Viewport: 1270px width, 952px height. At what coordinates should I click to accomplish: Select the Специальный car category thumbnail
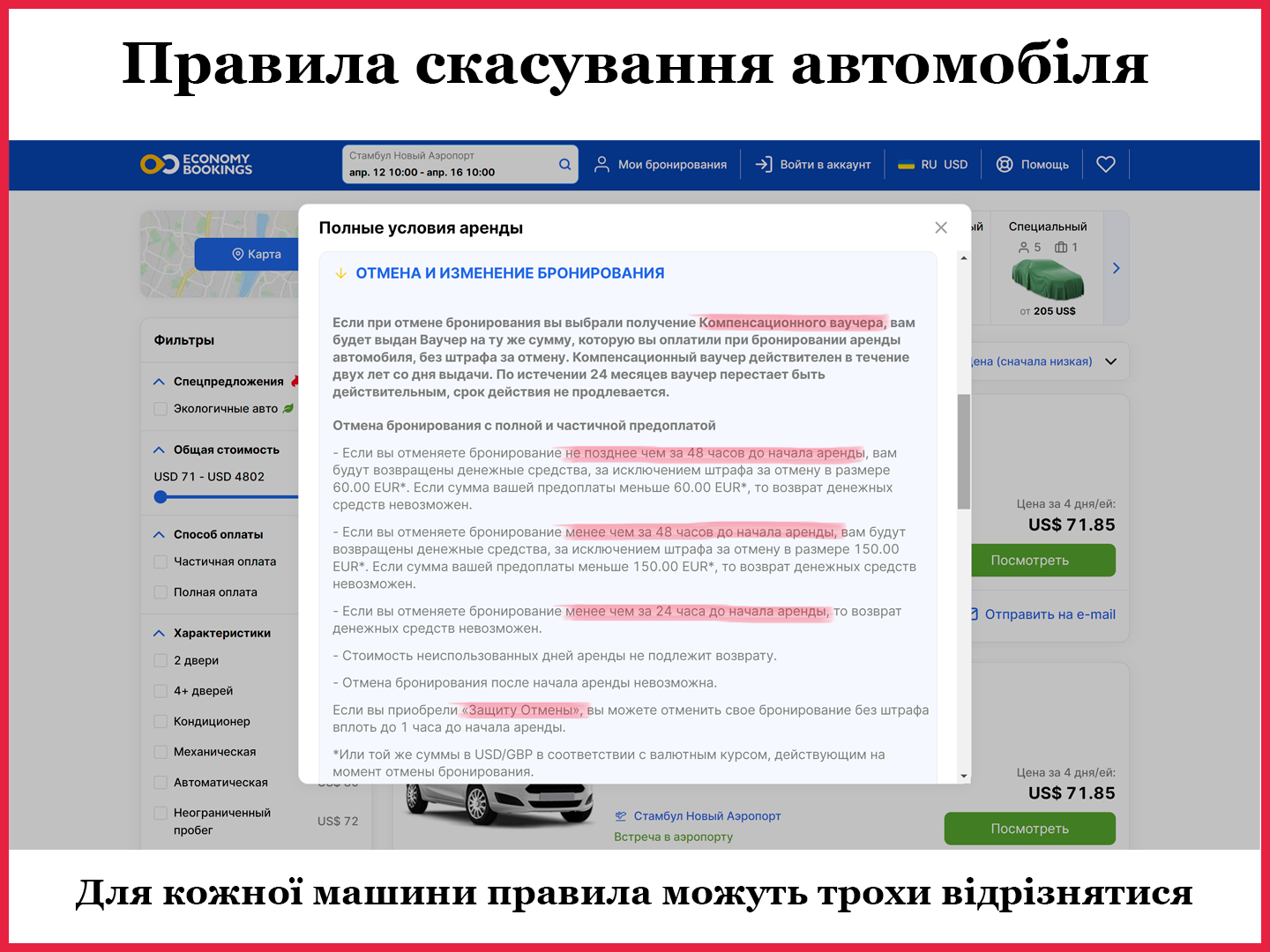click(x=1048, y=268)
